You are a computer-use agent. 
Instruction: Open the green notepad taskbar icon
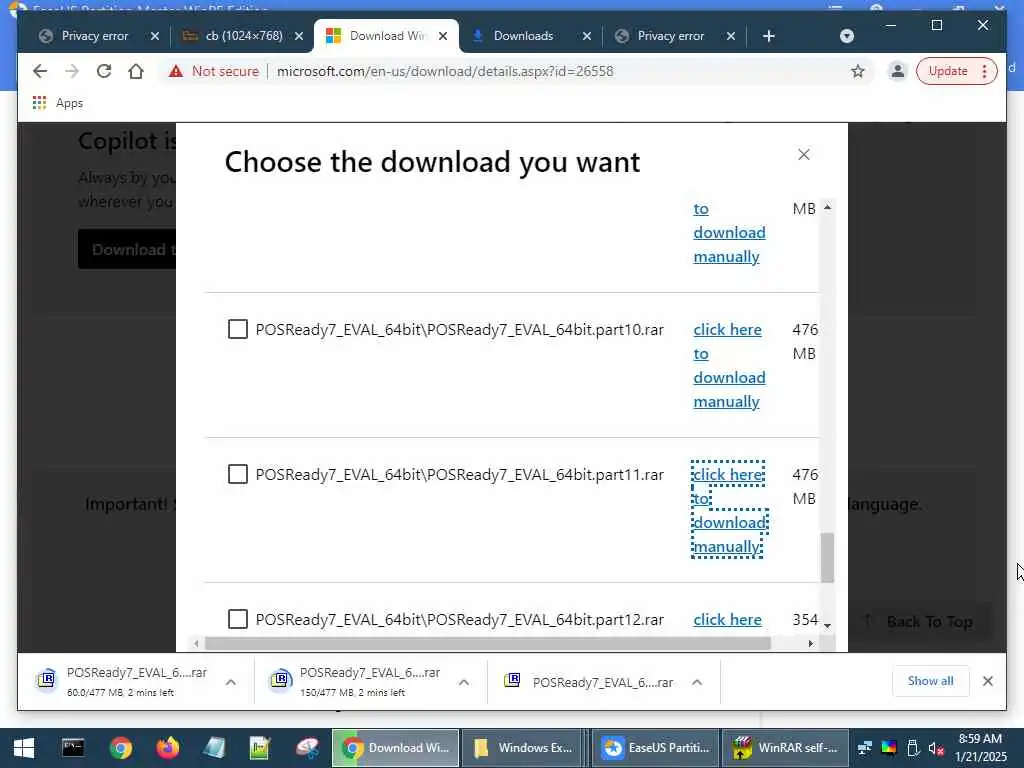[260, 748]
